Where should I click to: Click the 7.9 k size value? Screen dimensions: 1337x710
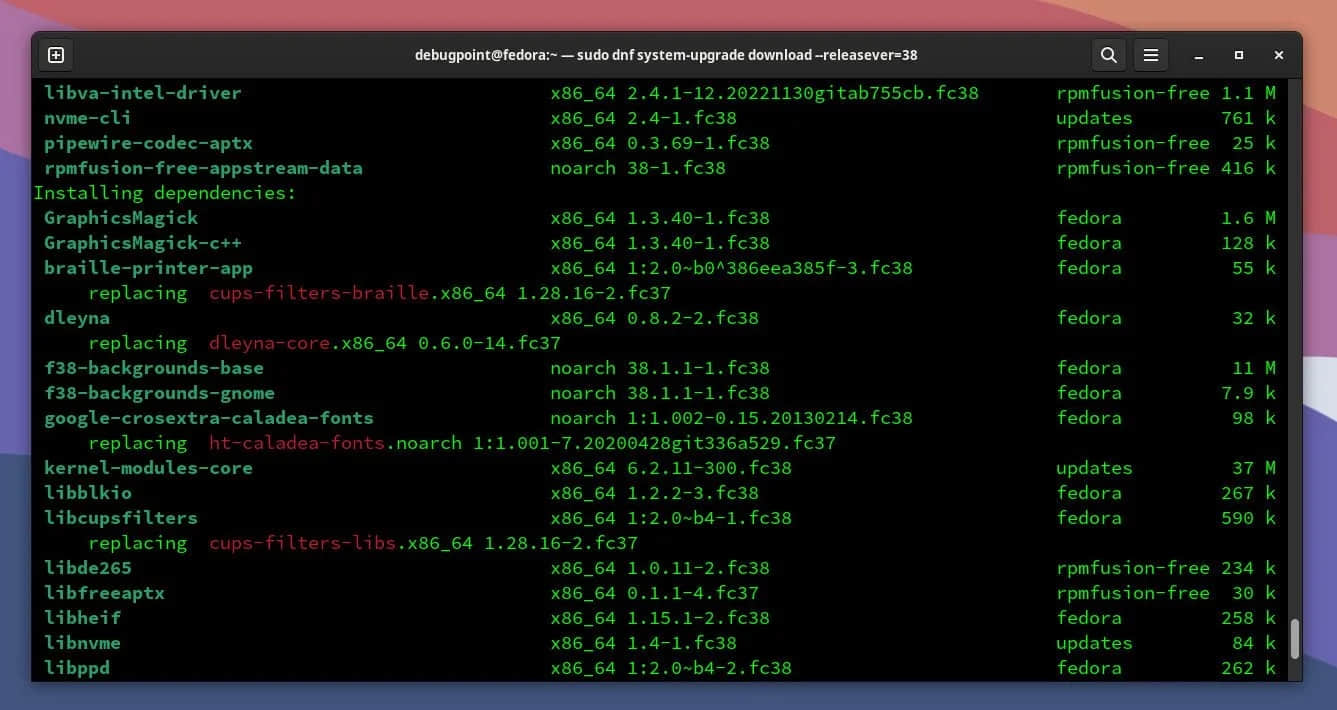(x=1248, y=393)
